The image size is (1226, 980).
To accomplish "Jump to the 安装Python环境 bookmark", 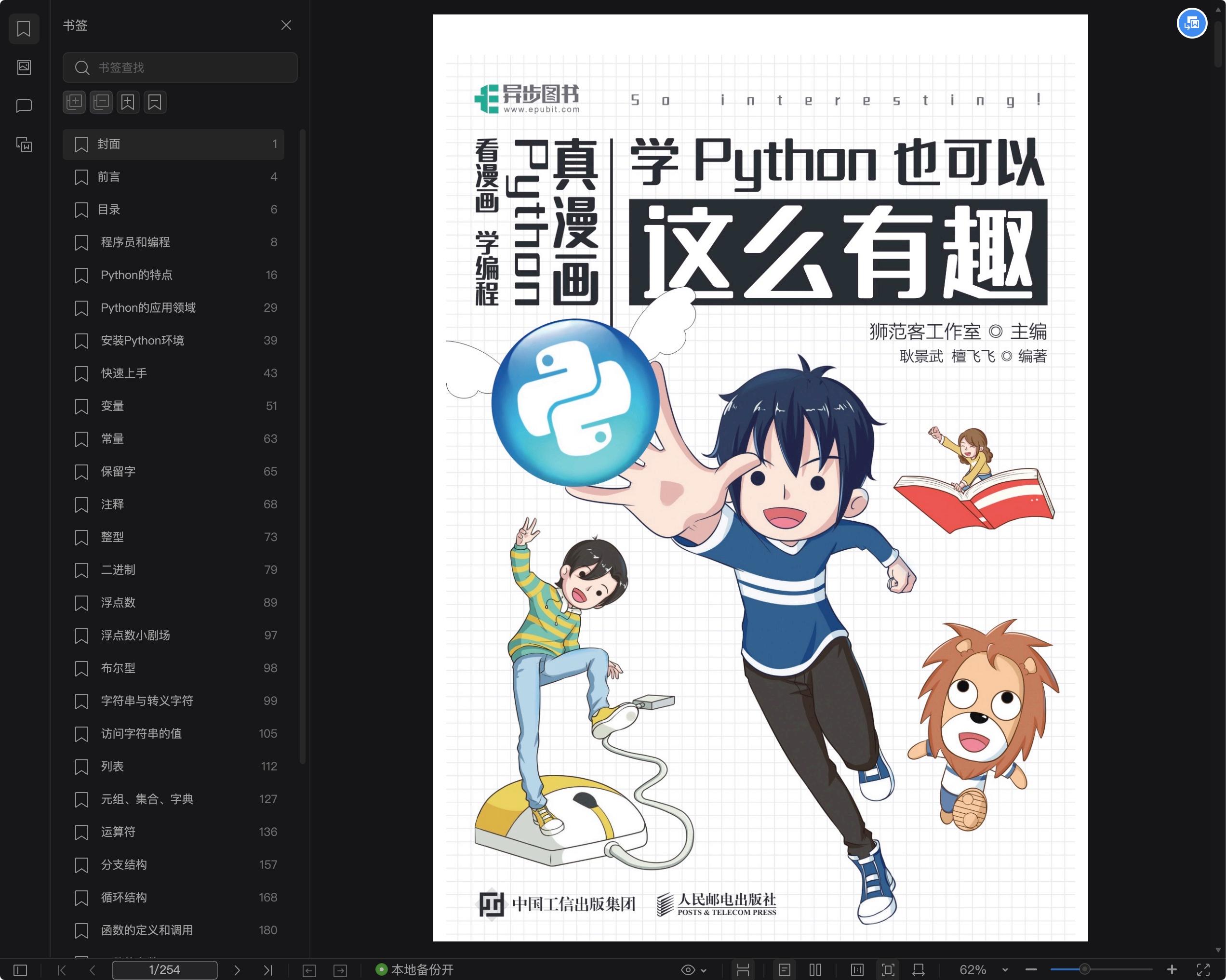I will [x=173, y=341].
